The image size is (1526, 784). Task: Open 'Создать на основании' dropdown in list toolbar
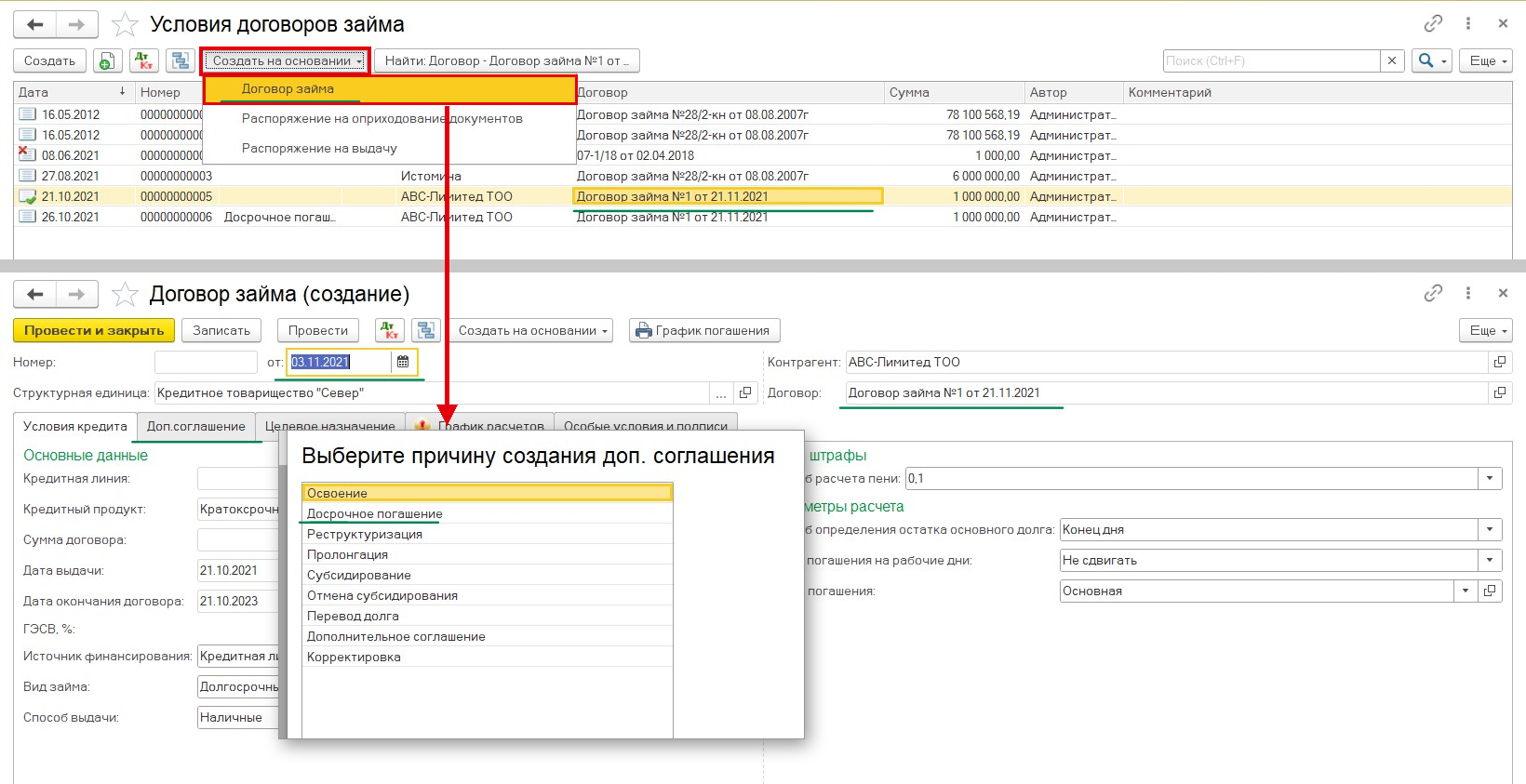[x=287, y=61]
